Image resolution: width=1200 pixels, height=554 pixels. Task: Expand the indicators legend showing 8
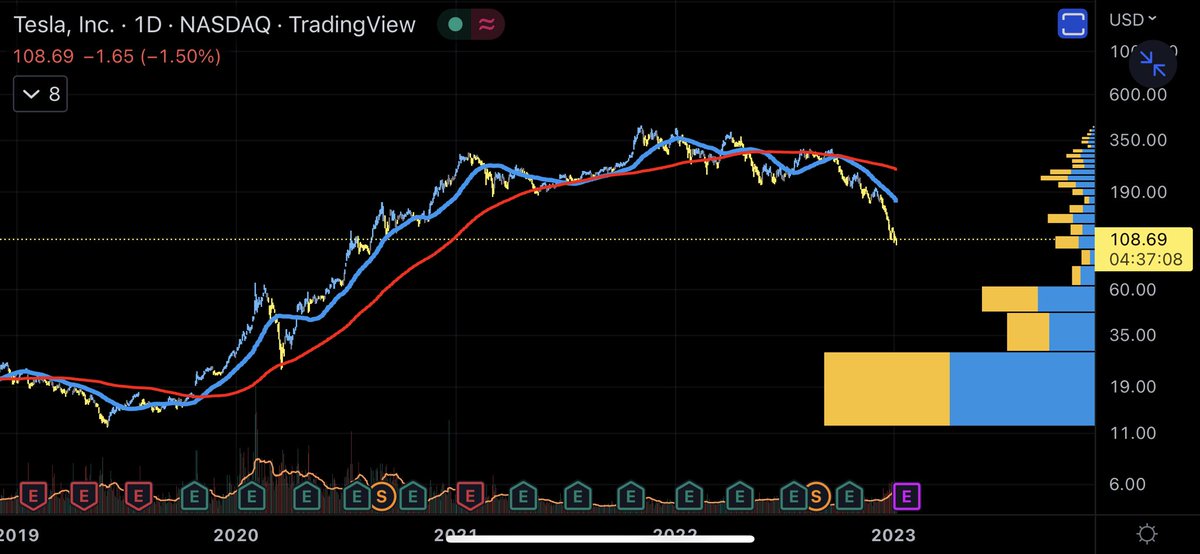(41, 95)
